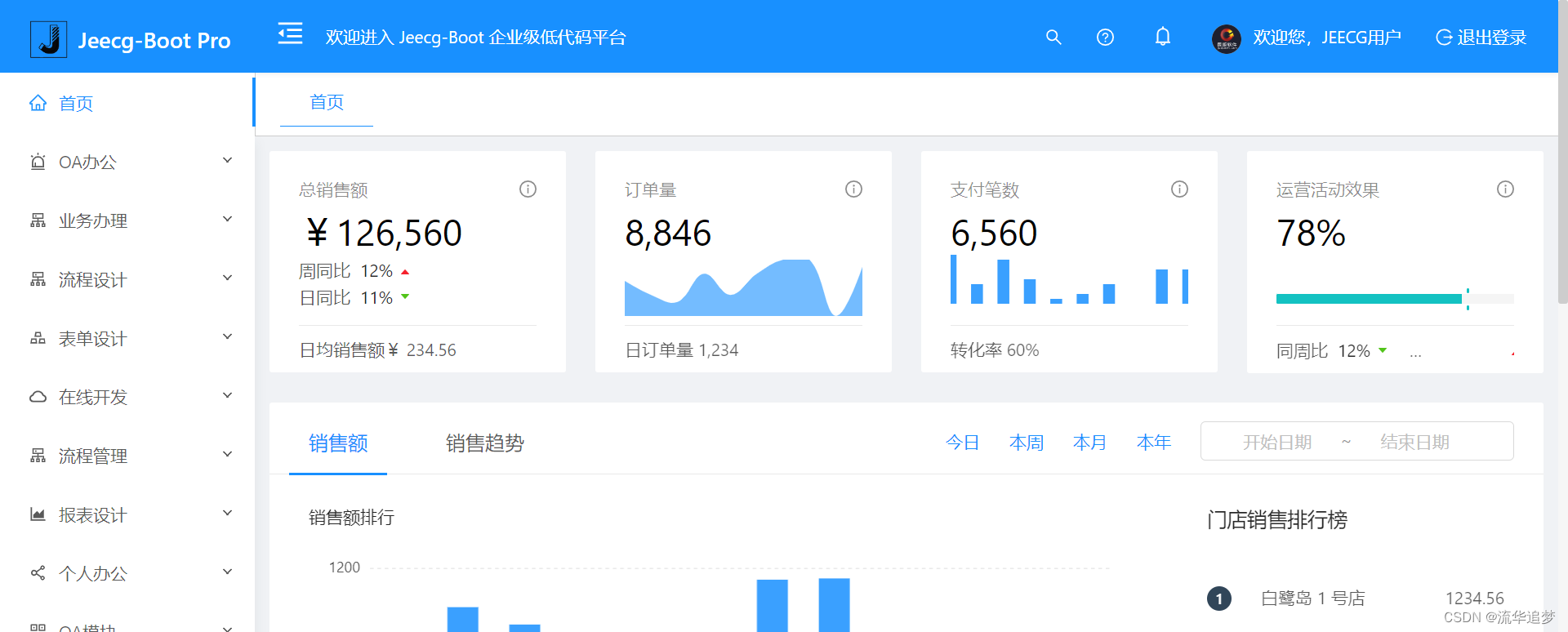Viewport: 1568px width, 632px height.
Task: Expand the 表单设计 menu chevron
Action: pos(228,337)
